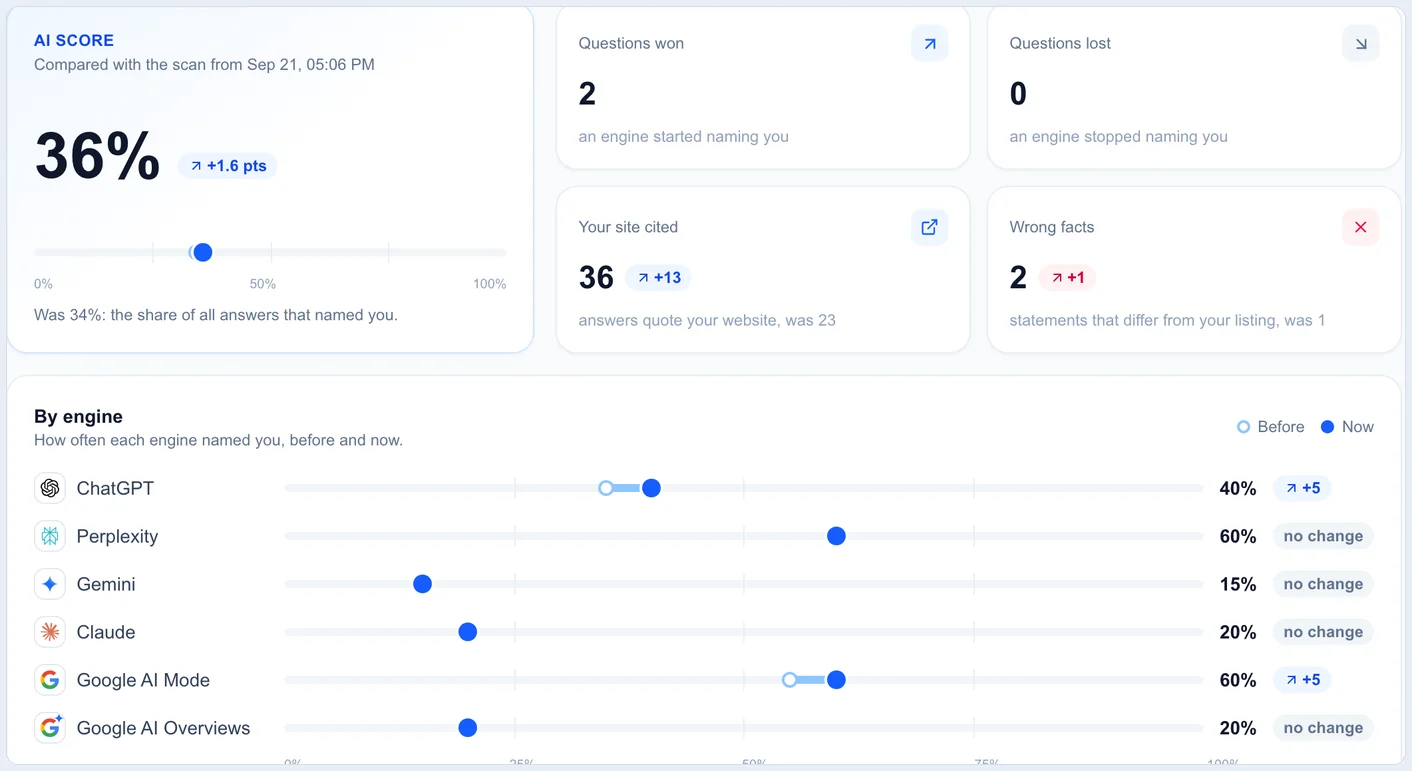Click the Questions won up-arrow icon

[x=929, y=44]
